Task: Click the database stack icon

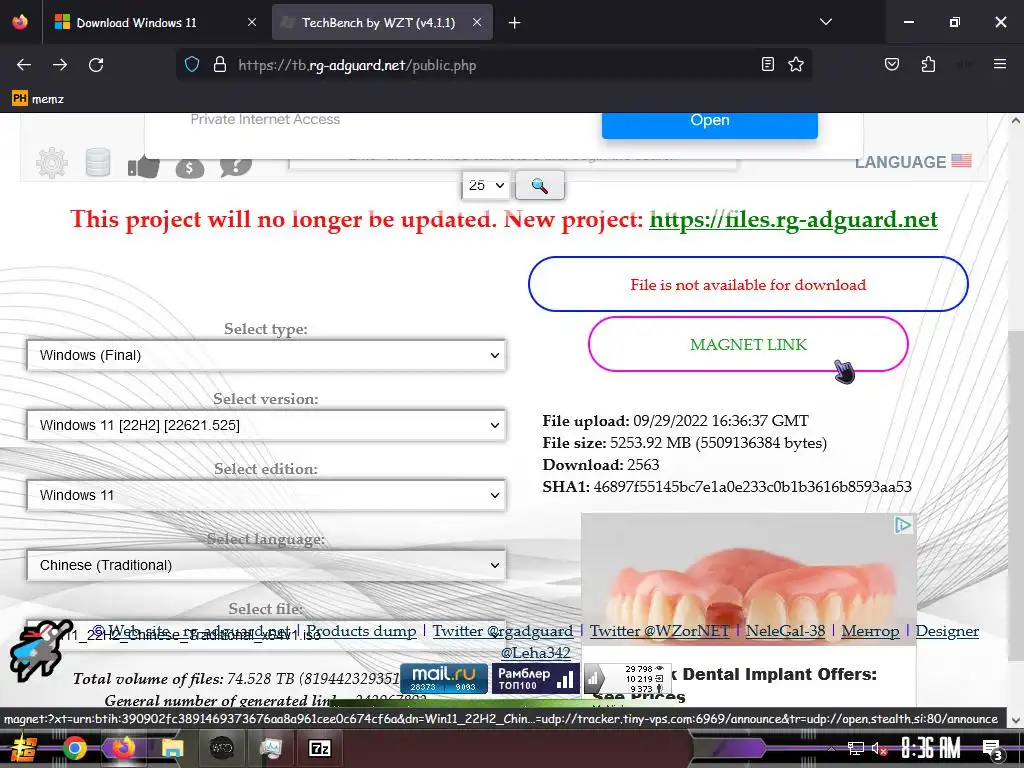Action: [x=98, y=163]
